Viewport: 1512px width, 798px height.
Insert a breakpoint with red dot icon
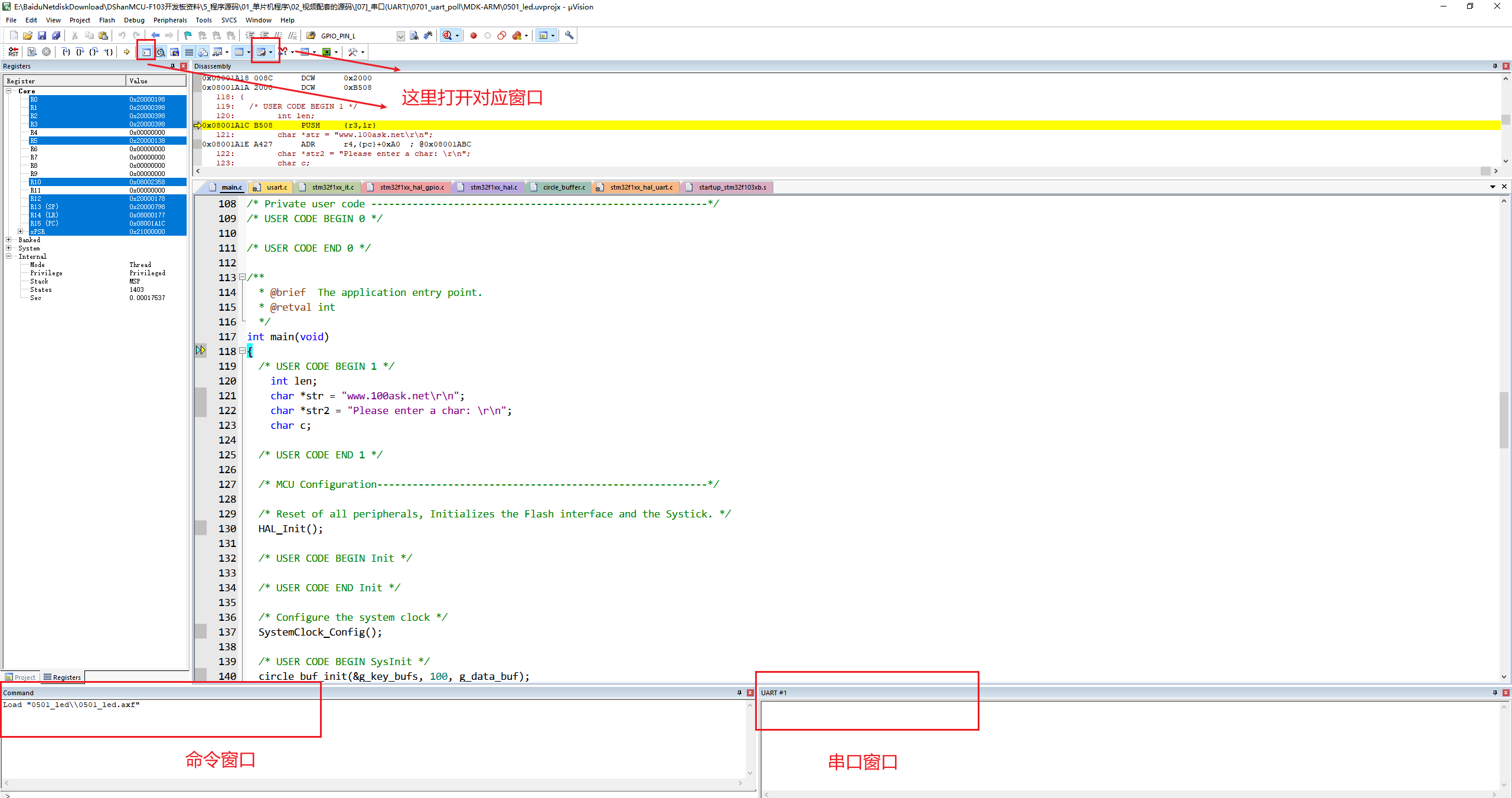(473, 35)
